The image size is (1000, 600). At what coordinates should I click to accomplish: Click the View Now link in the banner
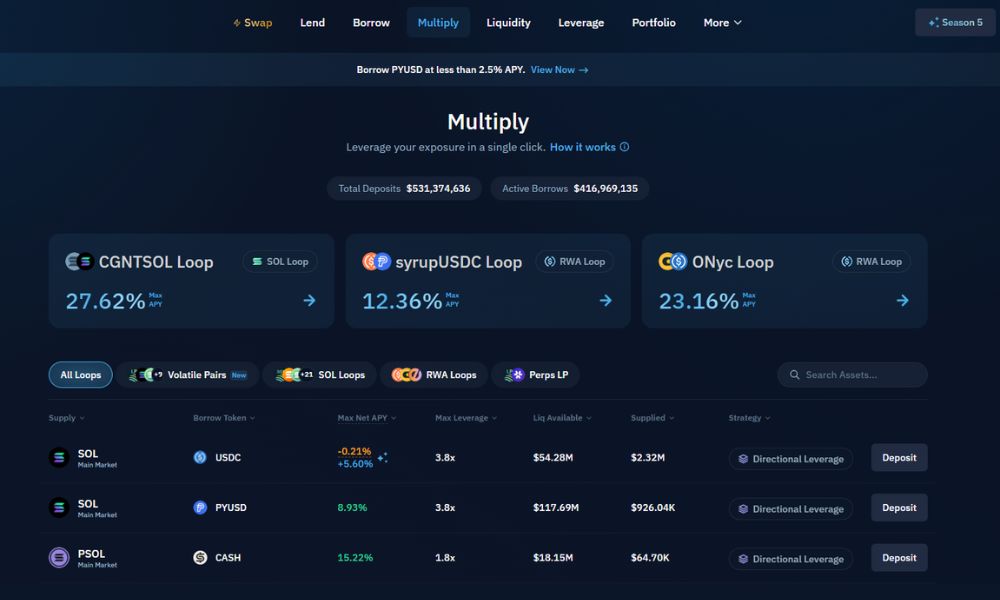point(553,70)
